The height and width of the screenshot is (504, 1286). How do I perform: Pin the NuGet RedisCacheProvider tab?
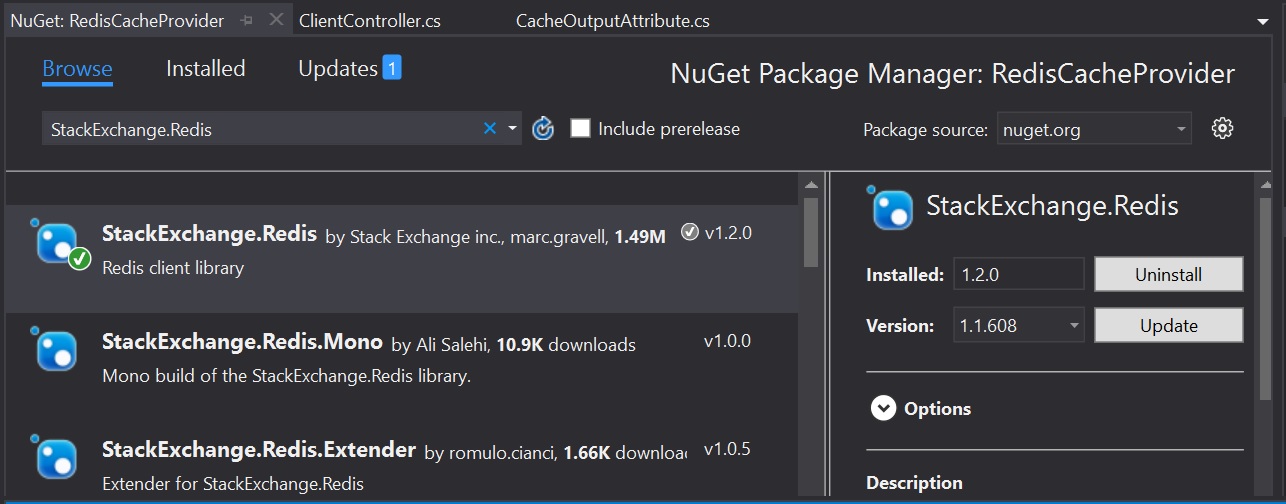tap(247, 20)
